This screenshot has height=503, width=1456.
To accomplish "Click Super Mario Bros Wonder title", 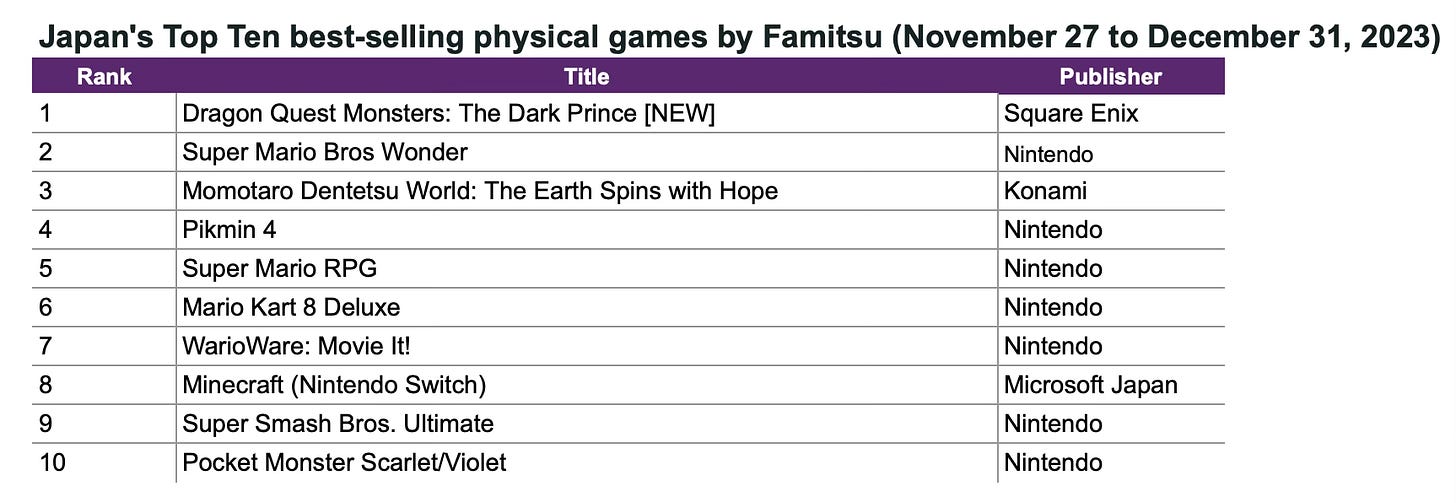I will [325, 153].
